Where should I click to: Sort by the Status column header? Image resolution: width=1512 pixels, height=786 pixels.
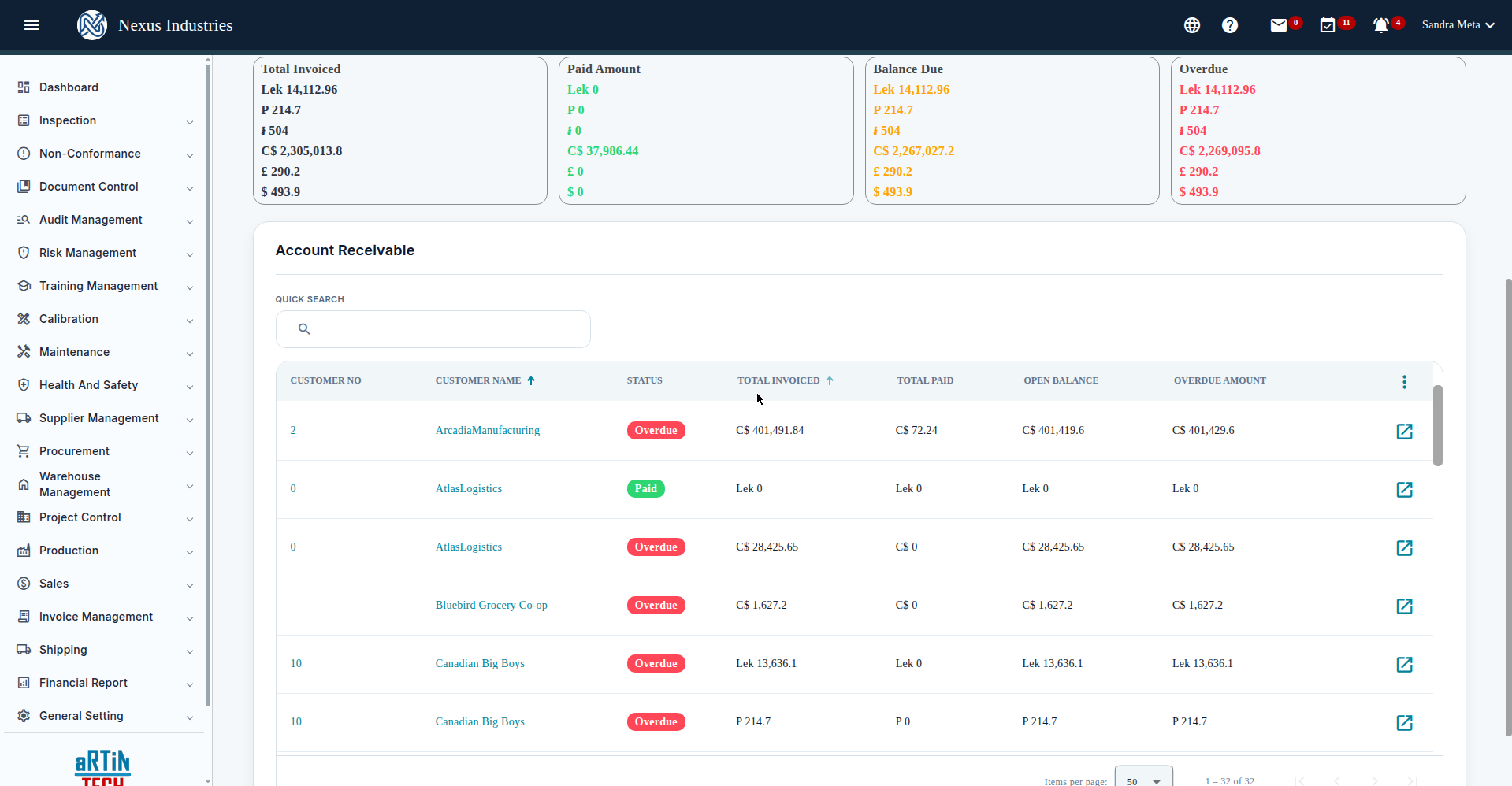pyautogui.click(x=645, y=380)
